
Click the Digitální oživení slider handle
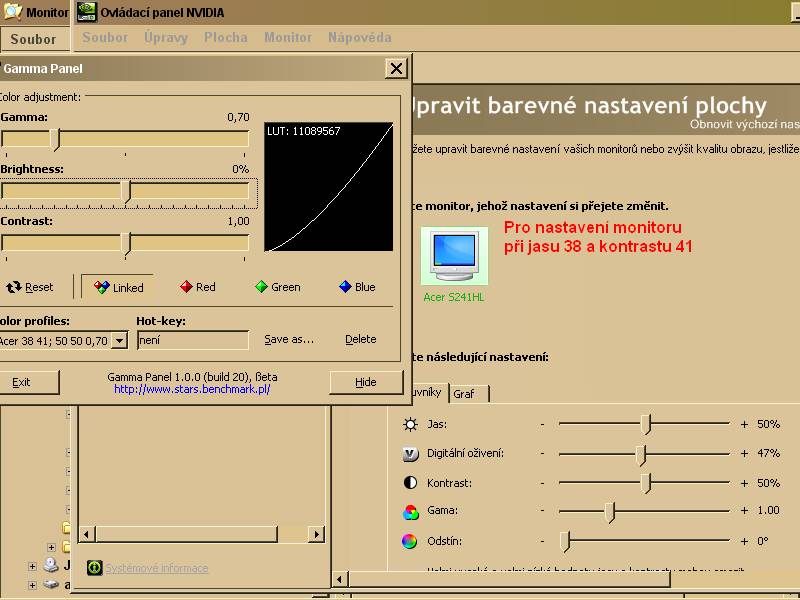click(x=641, y=454)
